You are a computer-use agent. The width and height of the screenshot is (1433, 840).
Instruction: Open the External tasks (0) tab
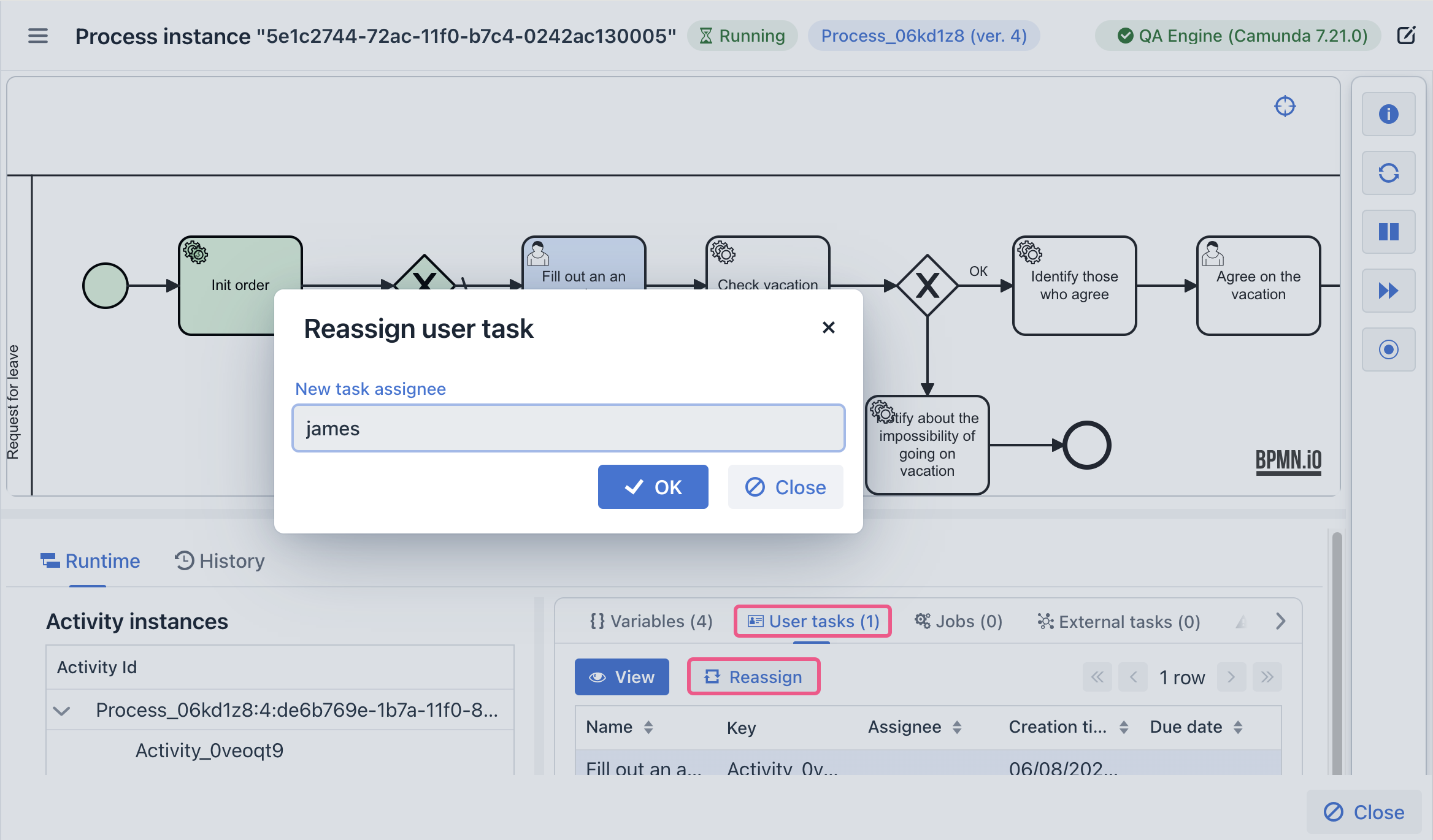1119,621
